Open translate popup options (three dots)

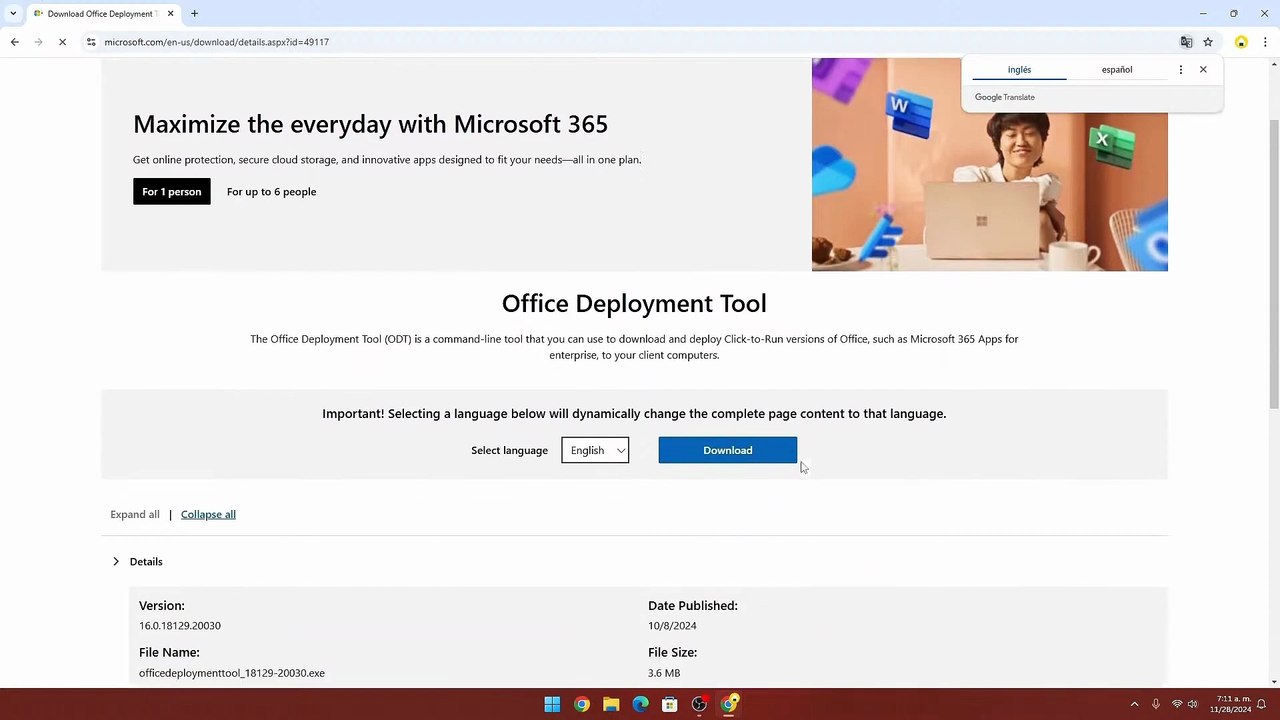(1181, 70)
